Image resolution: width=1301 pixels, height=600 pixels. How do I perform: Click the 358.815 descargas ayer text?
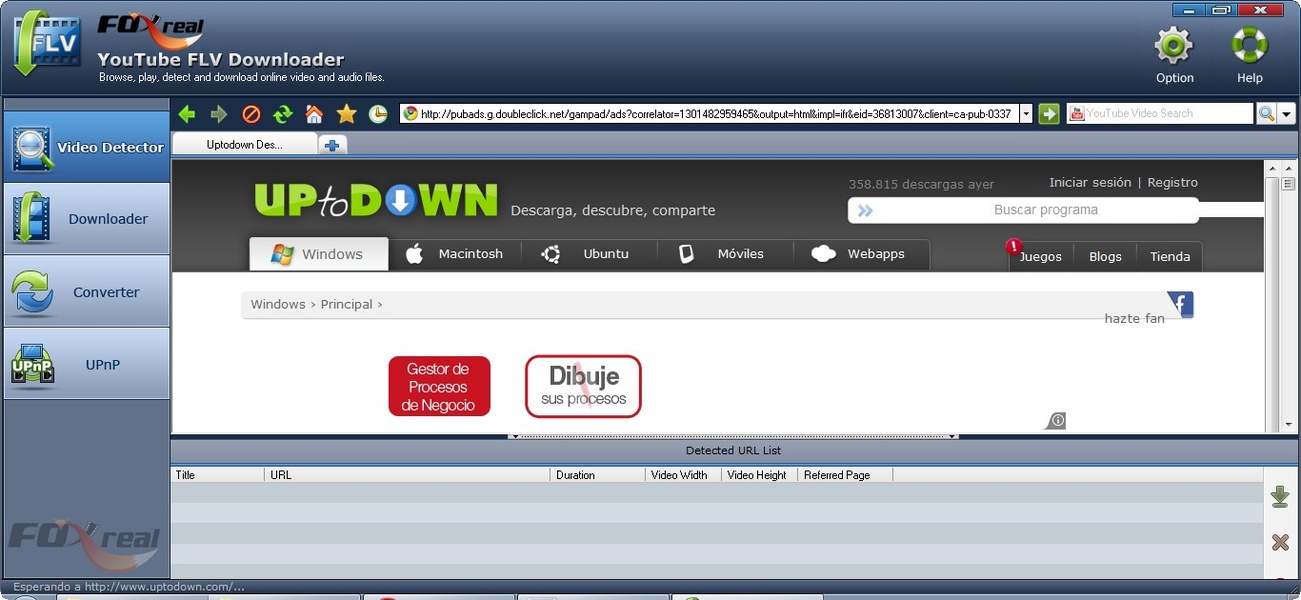[x=921, y=184]
